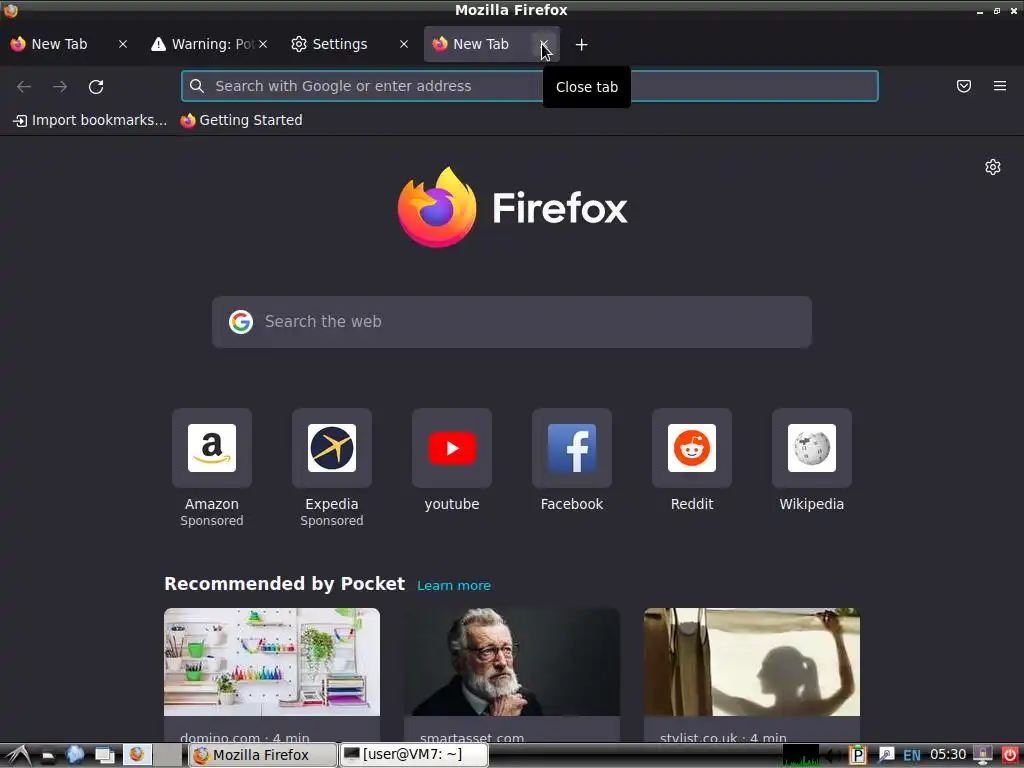1024x768 pixels.
Task: Open the Firefox application menu (hamburger)
Action: click(999, 86)
